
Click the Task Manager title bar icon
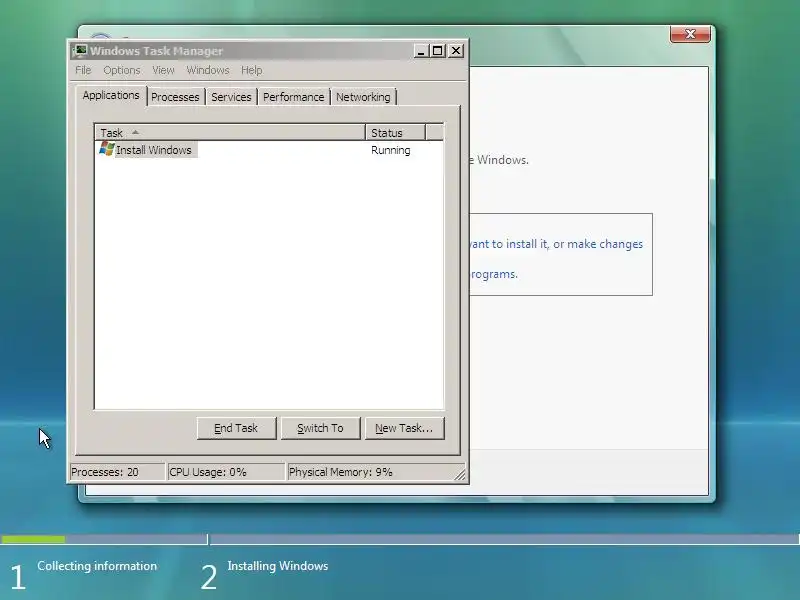click(x=80, y=51)
